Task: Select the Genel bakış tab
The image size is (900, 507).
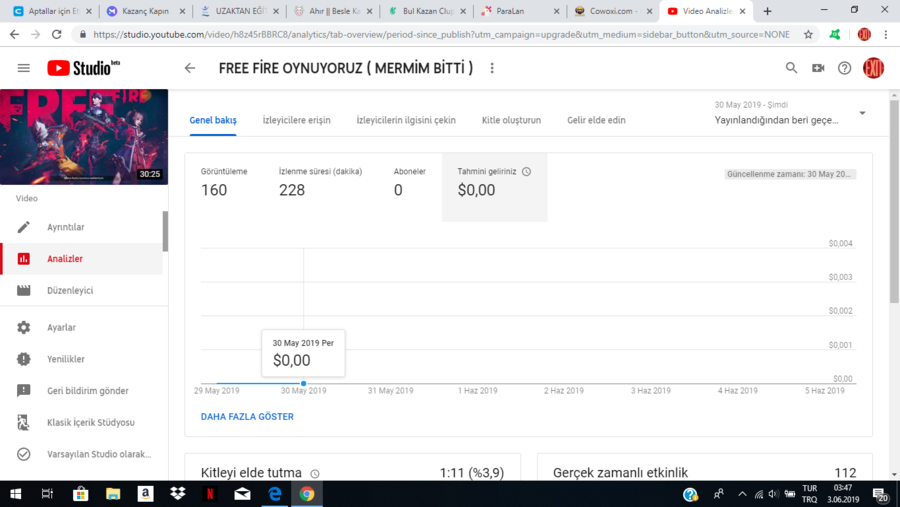Action: click(213, 120)
